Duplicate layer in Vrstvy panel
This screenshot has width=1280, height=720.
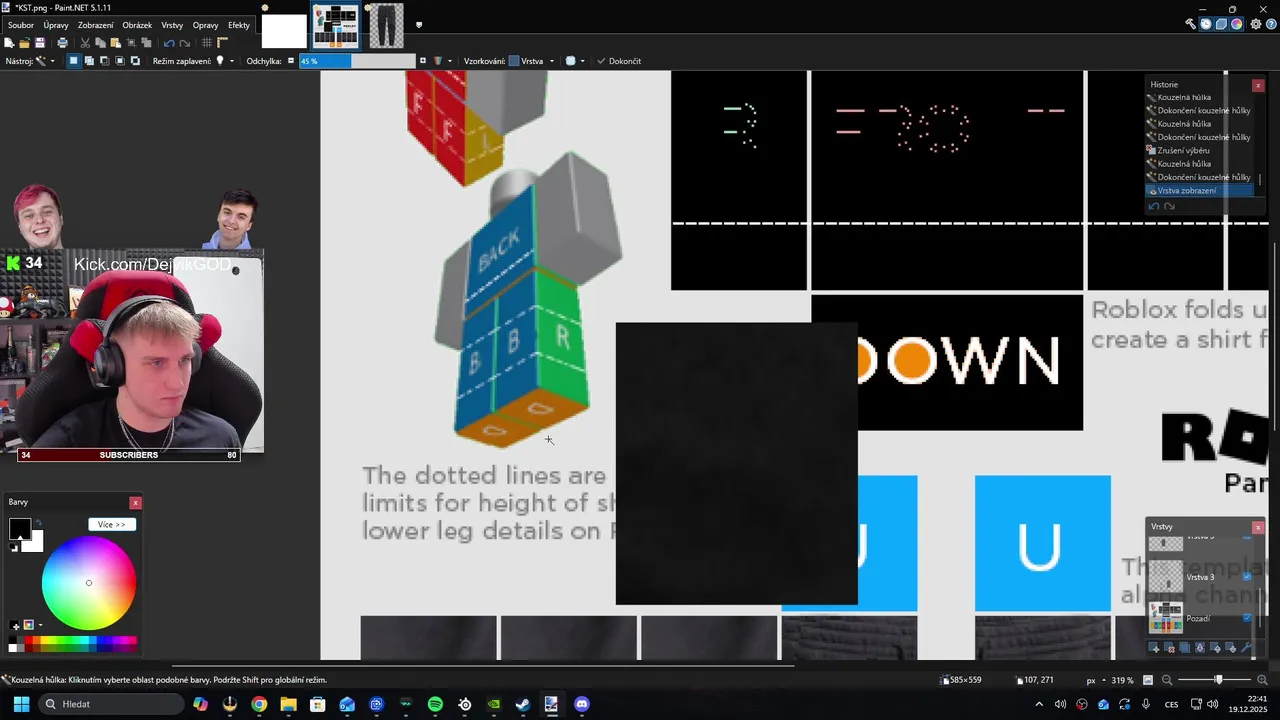[x=1185, y=648]
